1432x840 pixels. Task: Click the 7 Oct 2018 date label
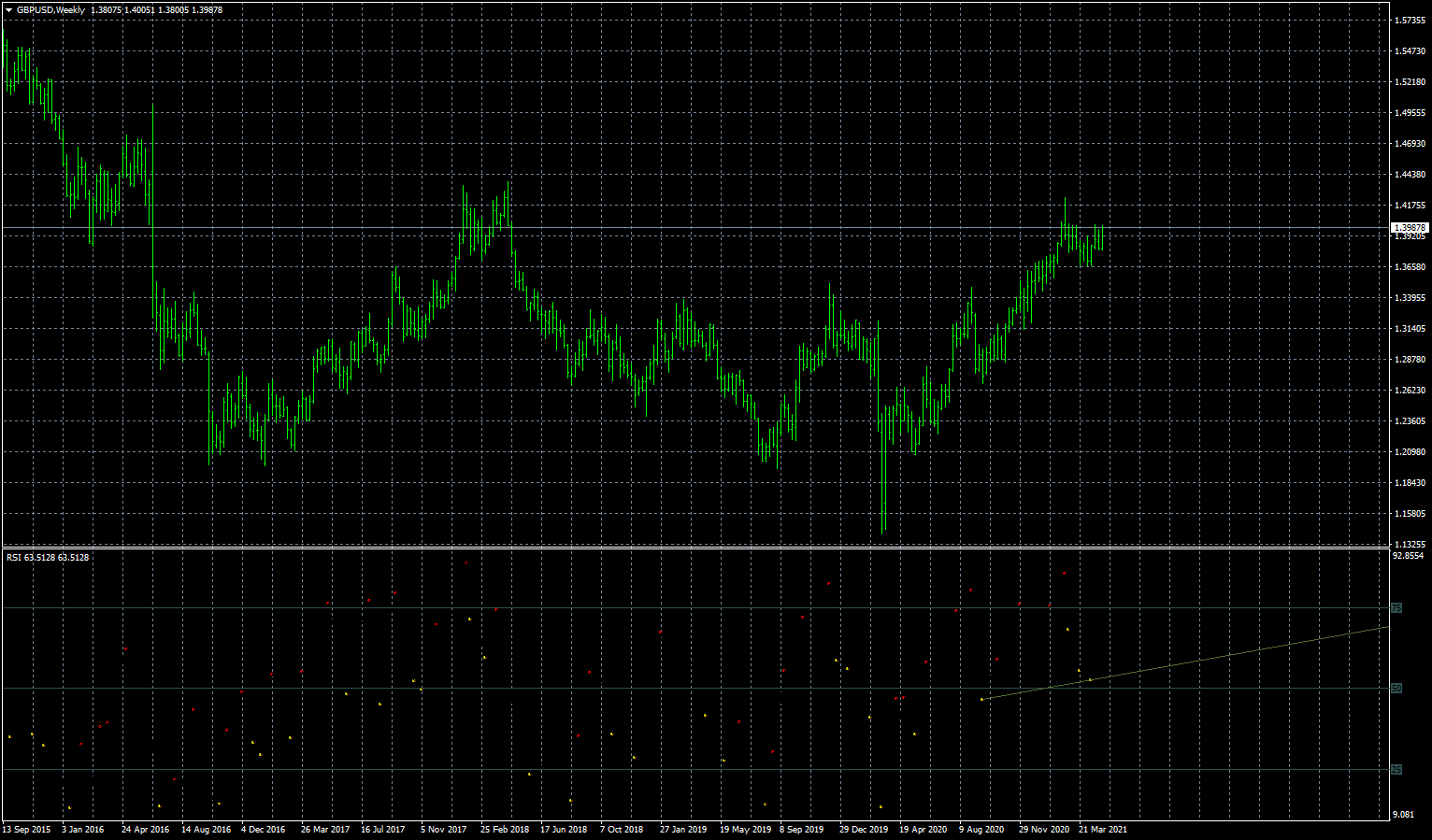point(622,829)
